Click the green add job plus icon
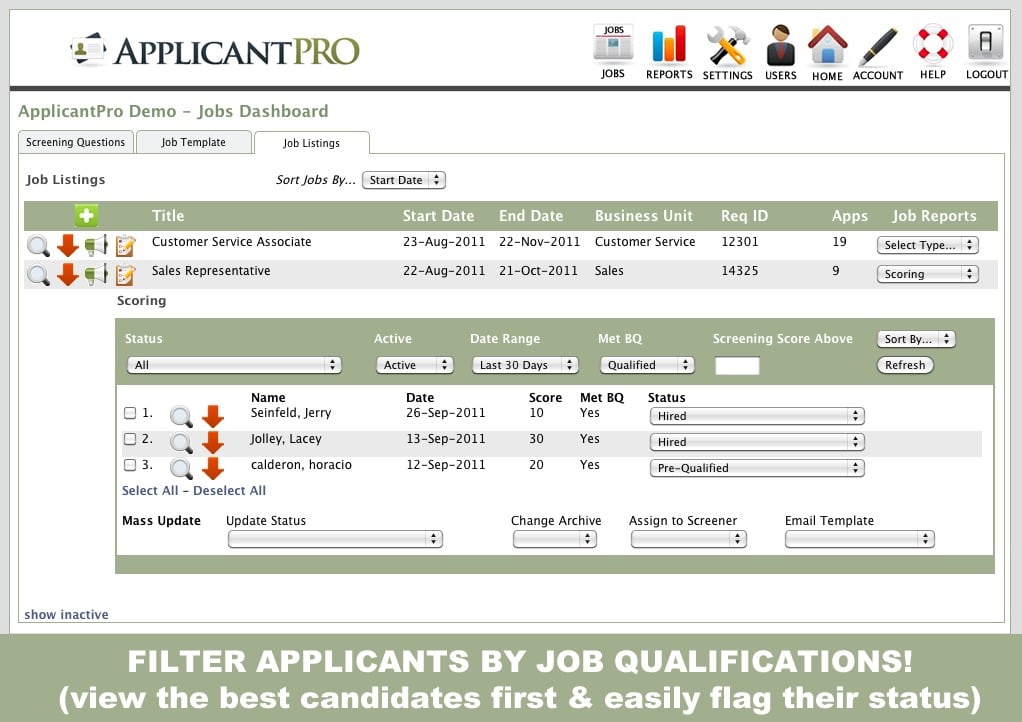Viewport: 1022px width, 722px height. (x=87, y=215)
